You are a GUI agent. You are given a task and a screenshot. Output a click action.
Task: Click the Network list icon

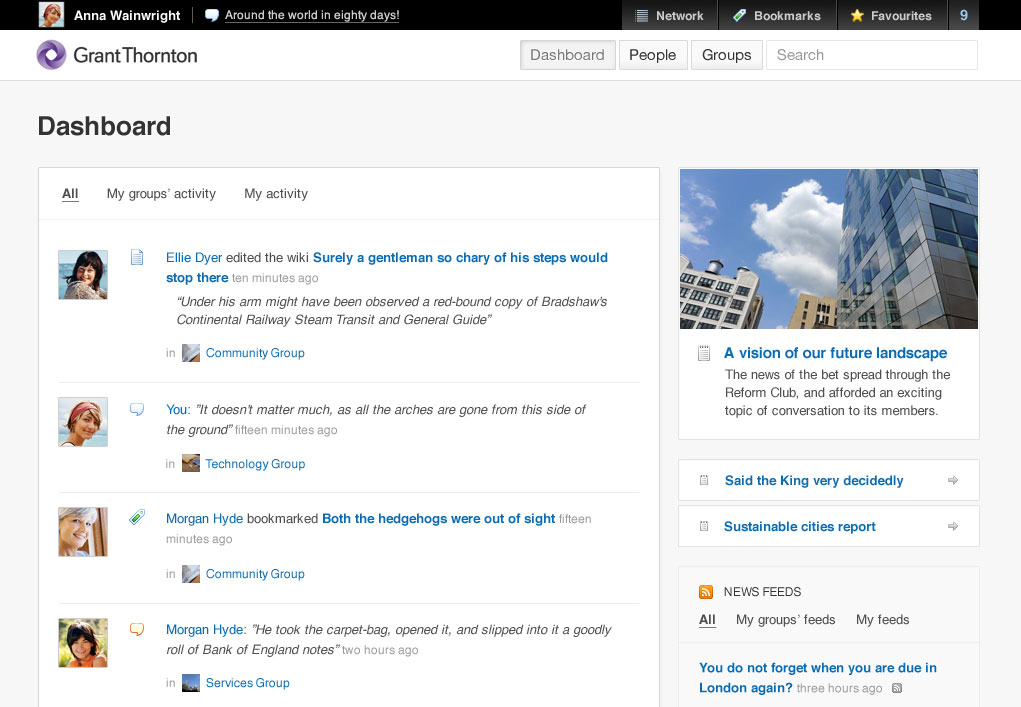coord(642,16)
